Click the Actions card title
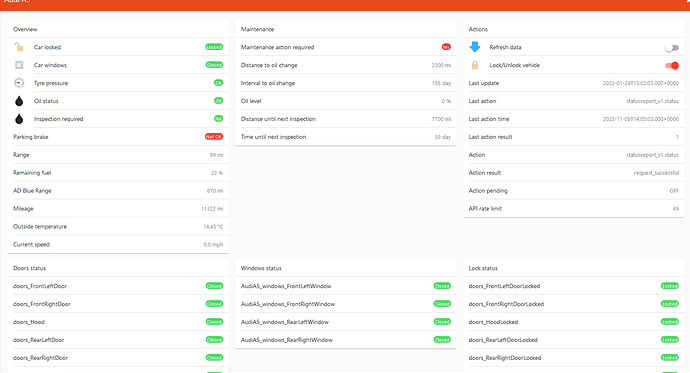The image size is (690, 373). point(478,29)
